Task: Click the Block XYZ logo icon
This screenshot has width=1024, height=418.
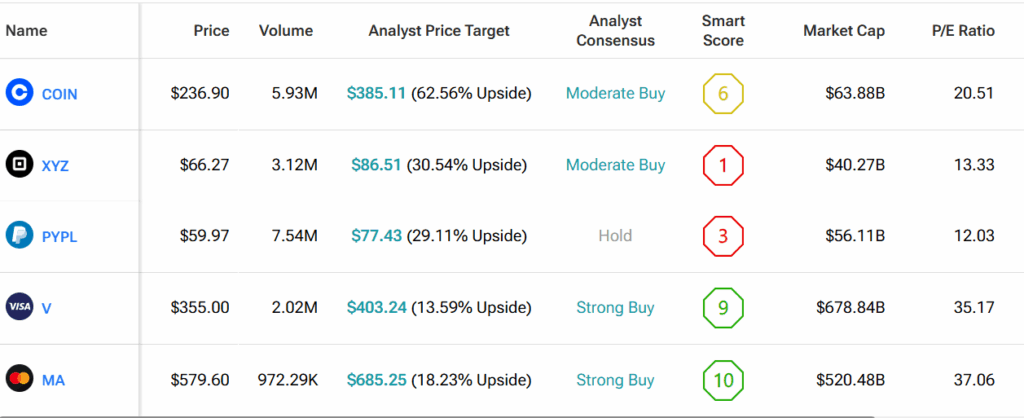Action: pyautogui.click(x=18, y=165)
